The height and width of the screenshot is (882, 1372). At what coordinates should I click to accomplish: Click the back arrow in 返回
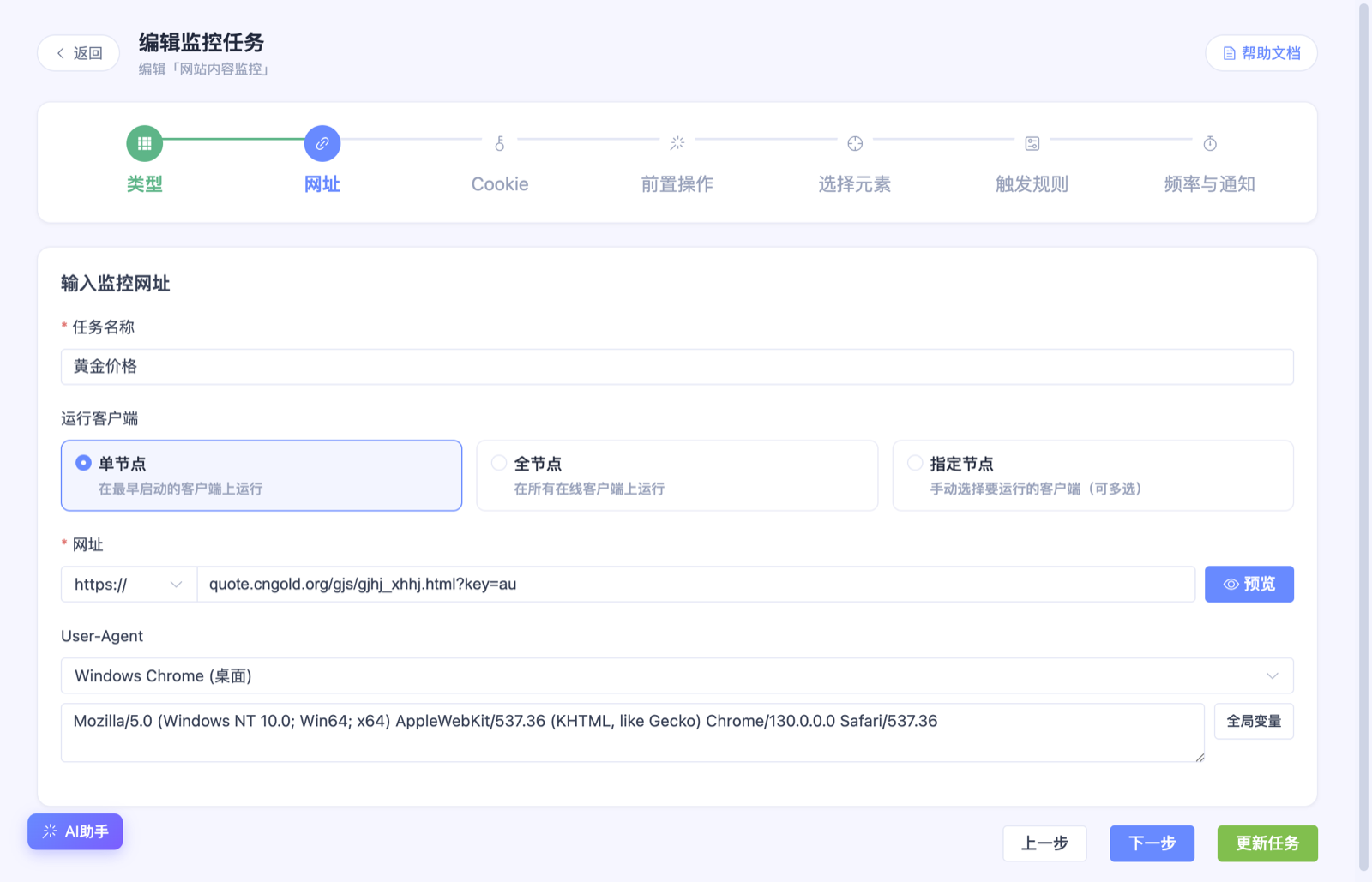point(60,53)
